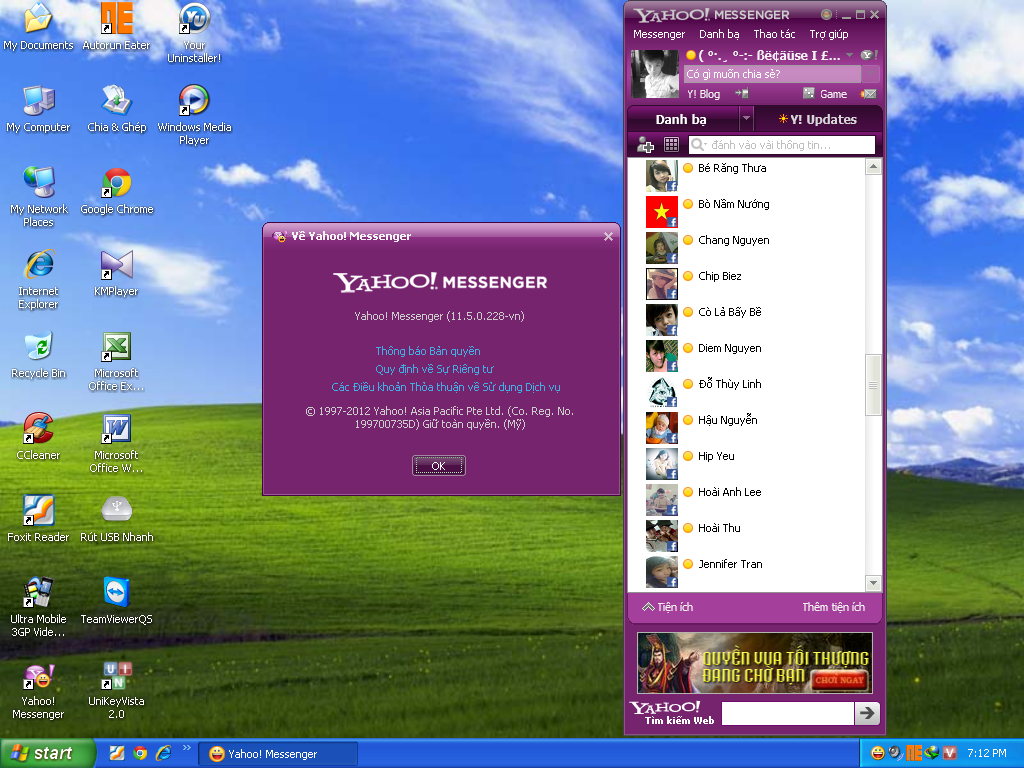Click the contact list scrollbar down arrow
The height and width of the screenshot is (768, 1024).
point(872,583)
